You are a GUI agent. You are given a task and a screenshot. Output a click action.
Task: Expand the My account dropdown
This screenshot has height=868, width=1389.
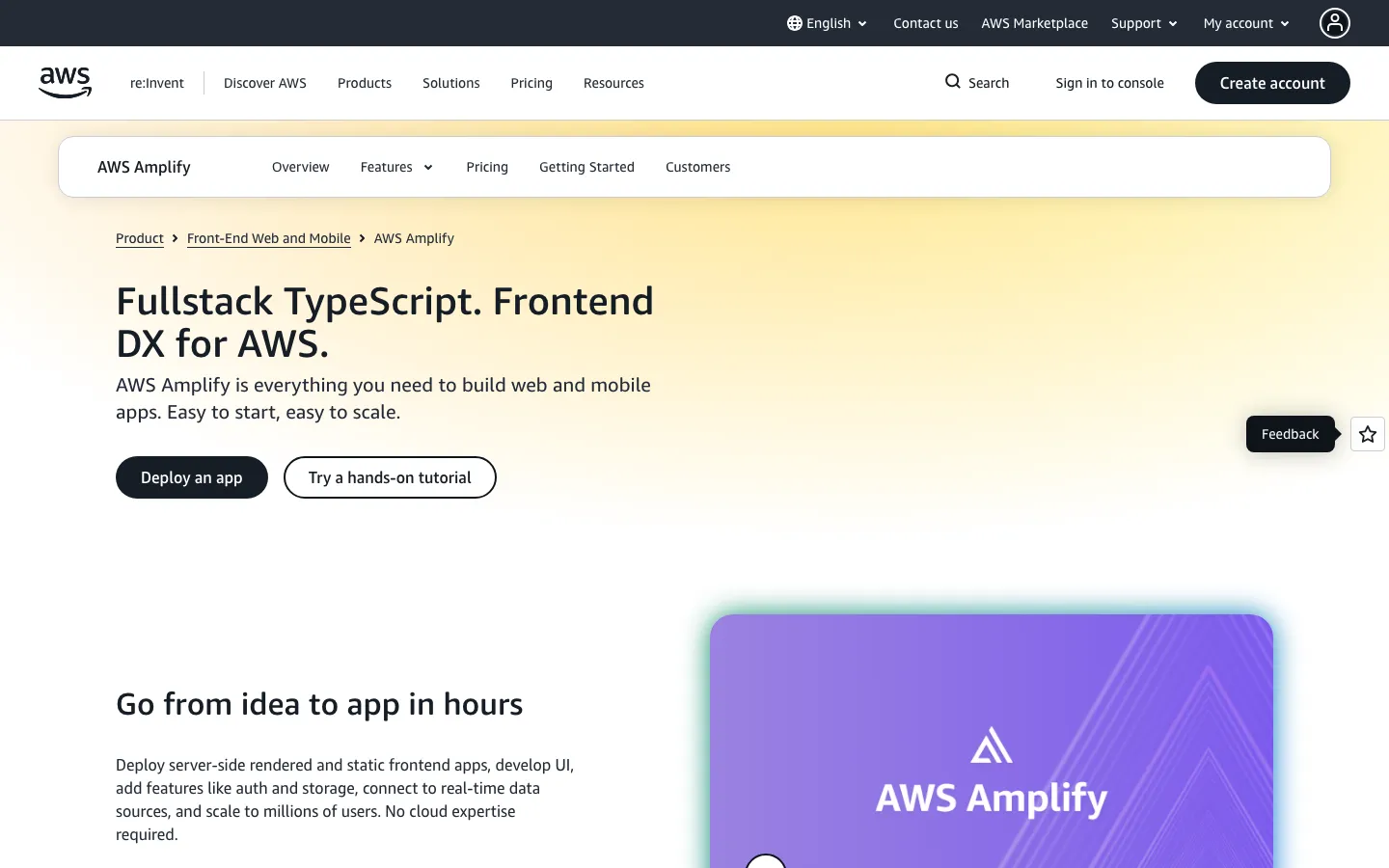1246,23
